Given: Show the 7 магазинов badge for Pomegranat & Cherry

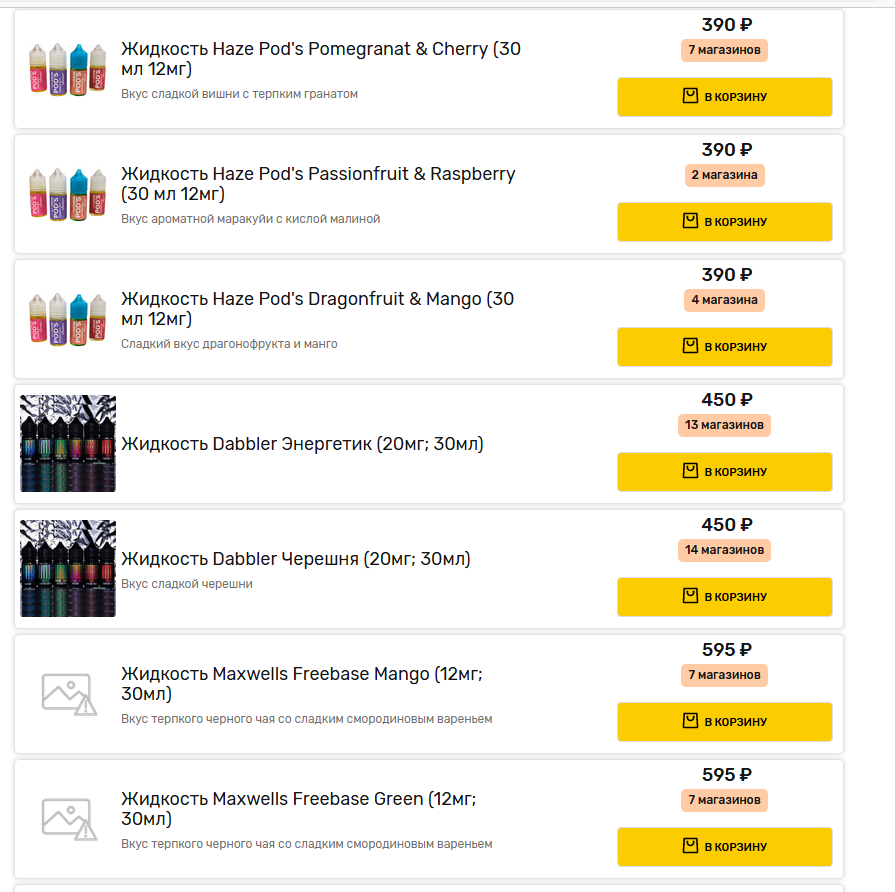Looking at the screenshot, I should pyautogui.click(x=725, y=50).
